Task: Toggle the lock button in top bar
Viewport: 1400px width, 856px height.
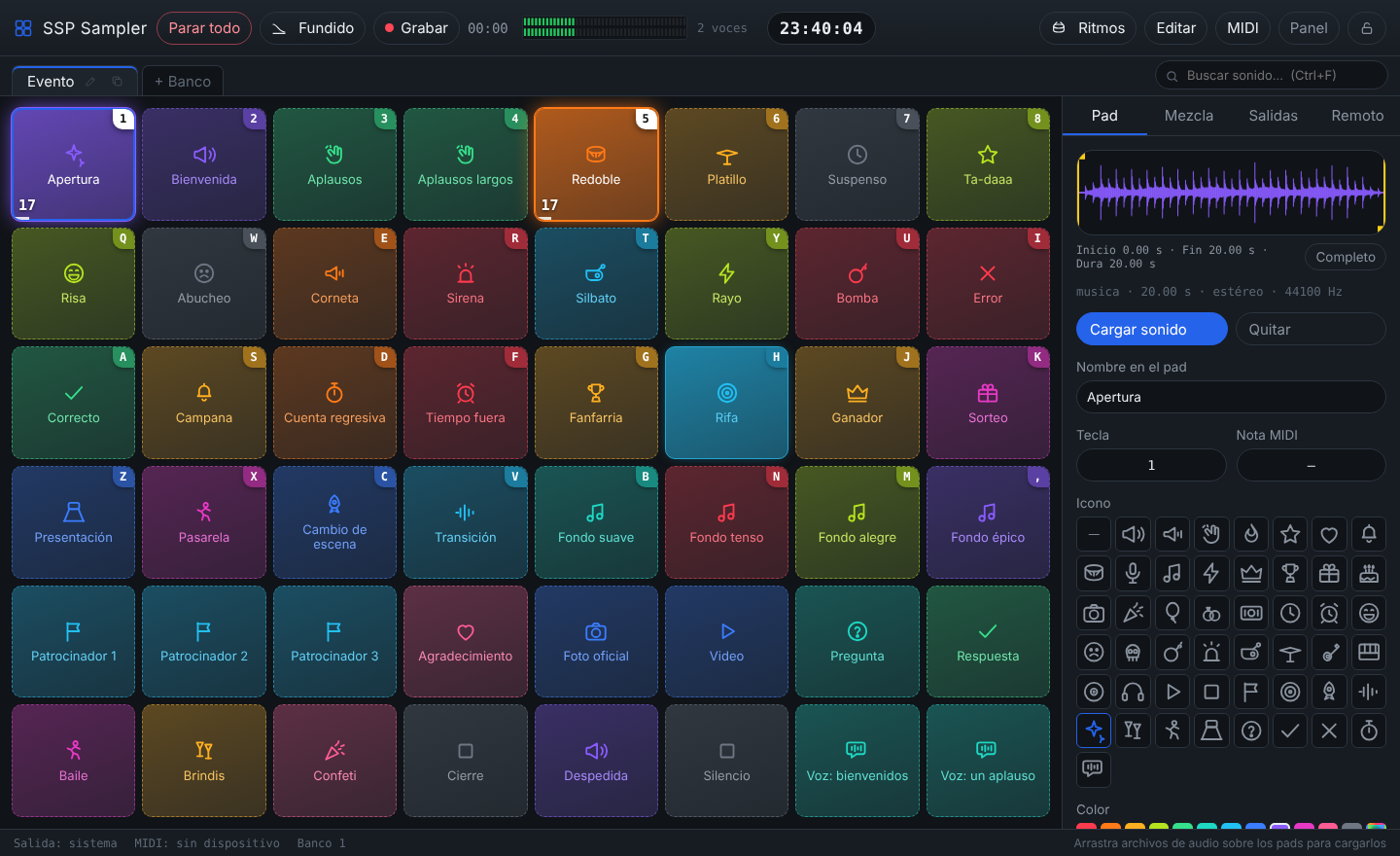Action: [1367, 28]
